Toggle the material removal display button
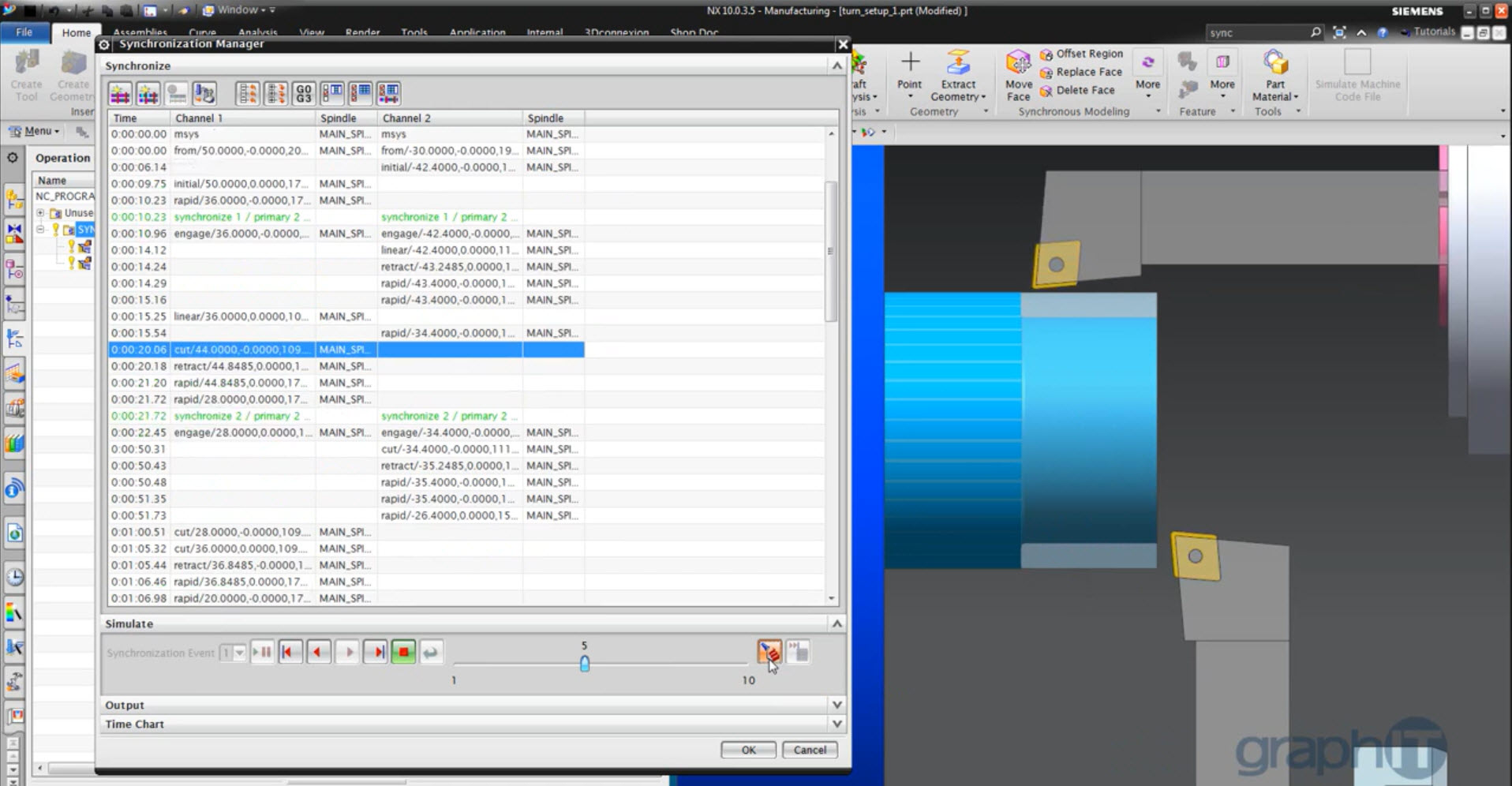This screenshot has height=786, width=1512. pos(769,652)
